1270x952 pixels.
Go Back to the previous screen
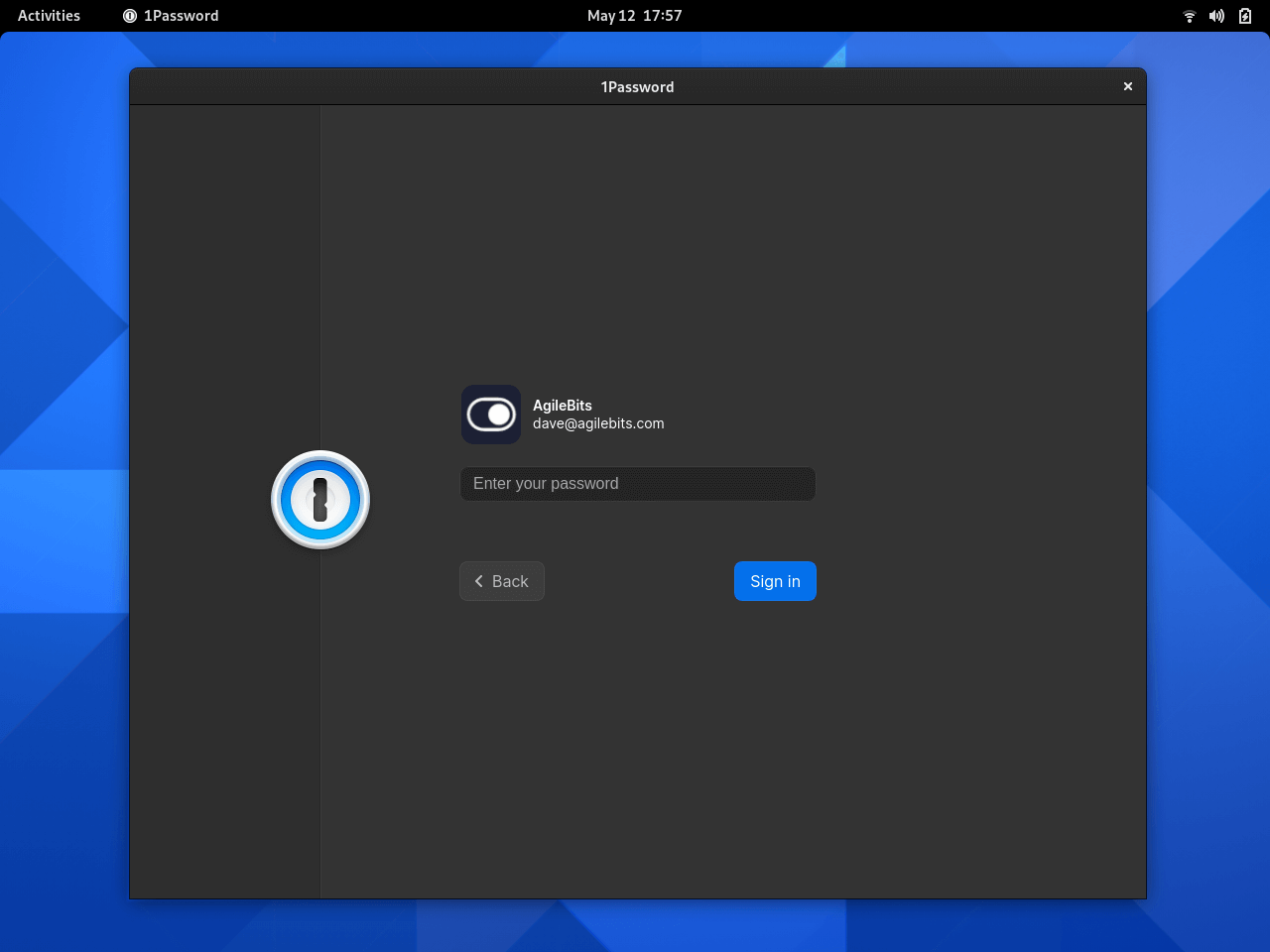click(x=501, y=581)
